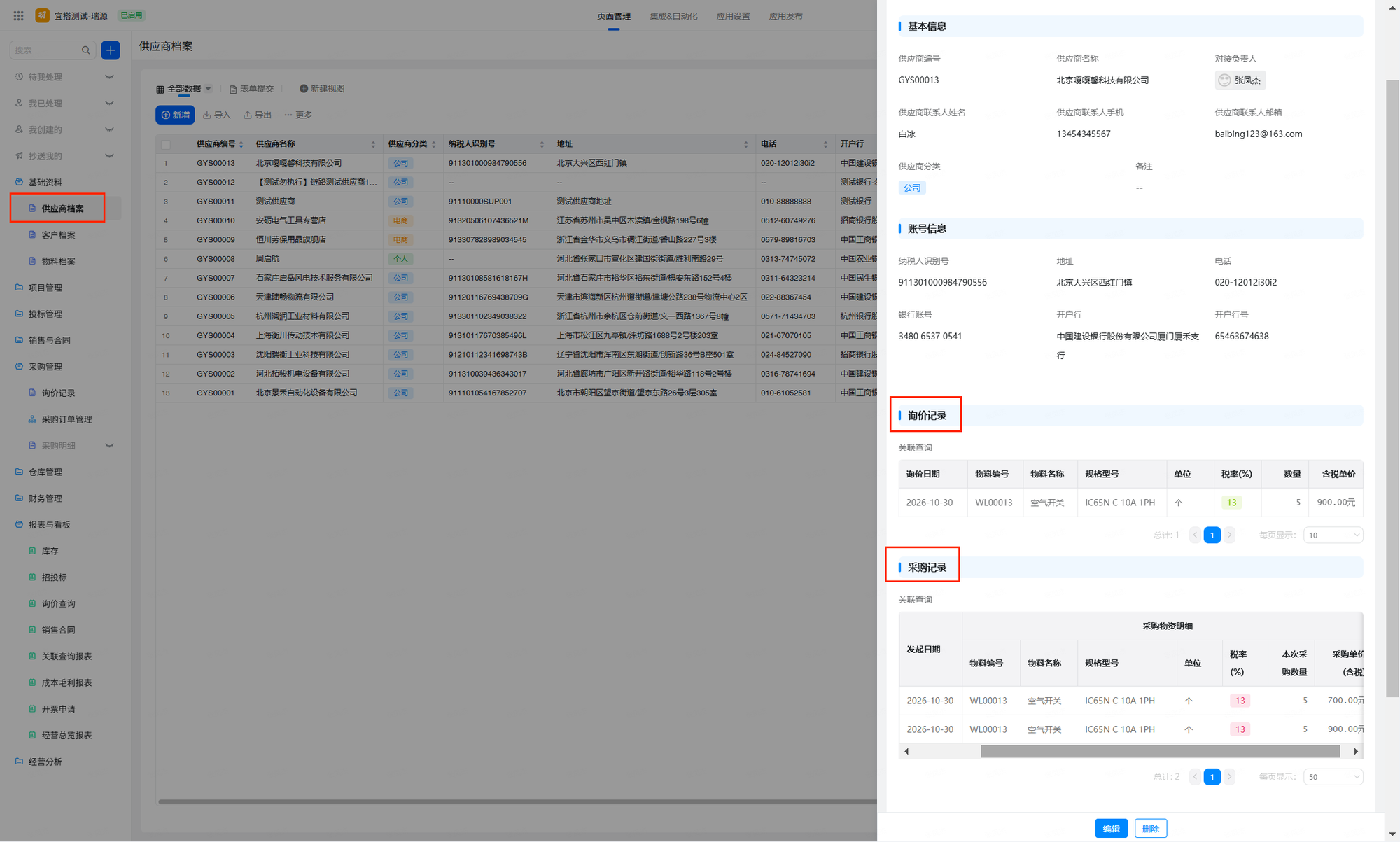Click the 编辑 button
This screenshot has width=1400, height=842.
1111,828
